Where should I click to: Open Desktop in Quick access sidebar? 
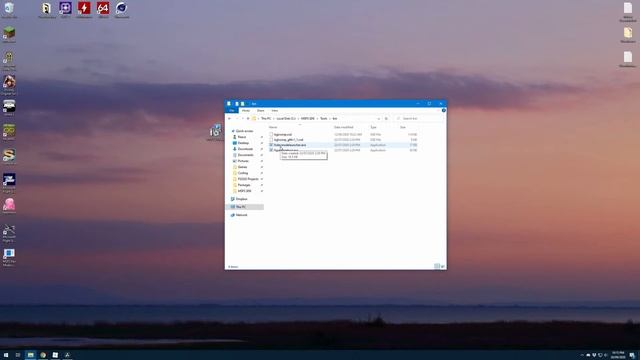[x=243, y=143]
